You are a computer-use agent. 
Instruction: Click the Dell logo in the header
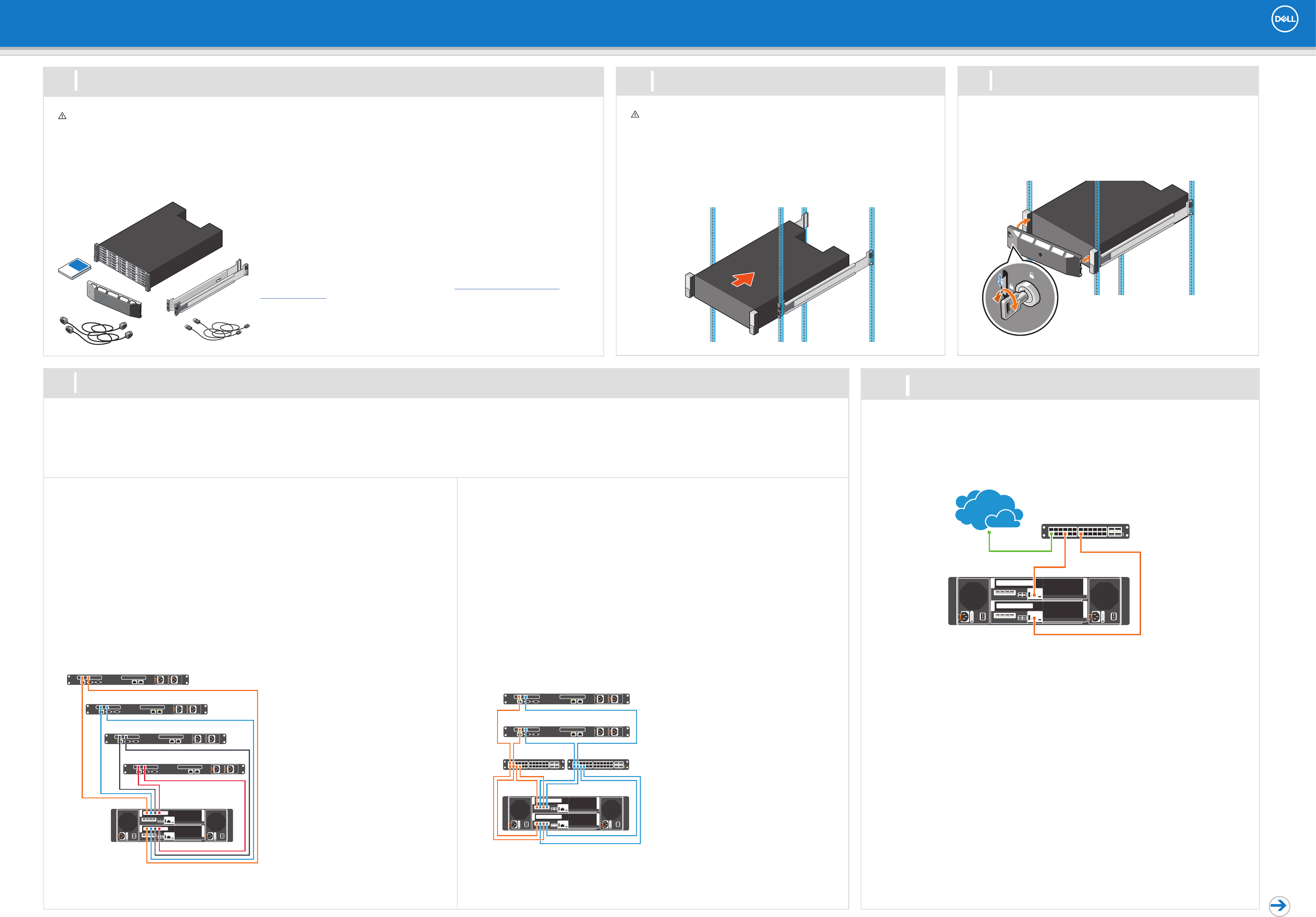point(1284,19)
